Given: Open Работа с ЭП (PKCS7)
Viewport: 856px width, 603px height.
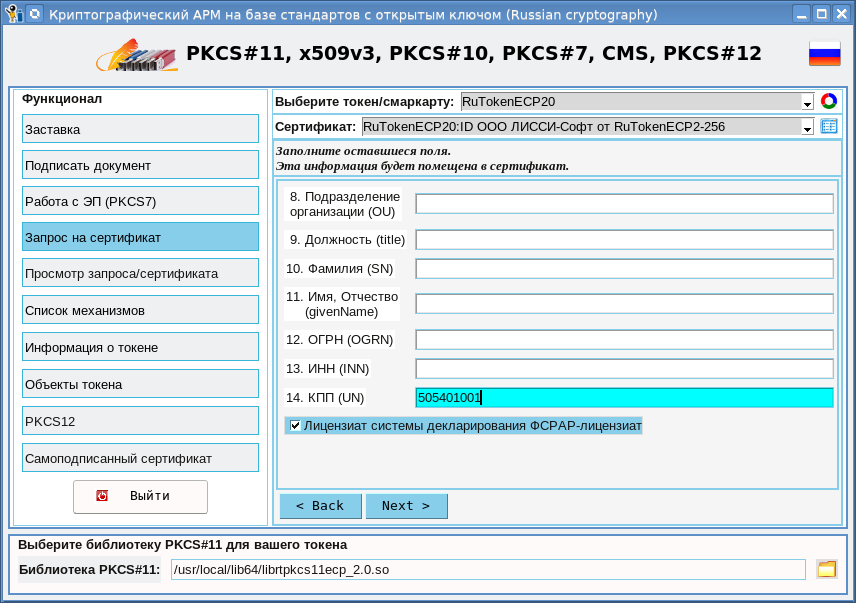Looking at the screenshot, I should (x=140, y=201).
